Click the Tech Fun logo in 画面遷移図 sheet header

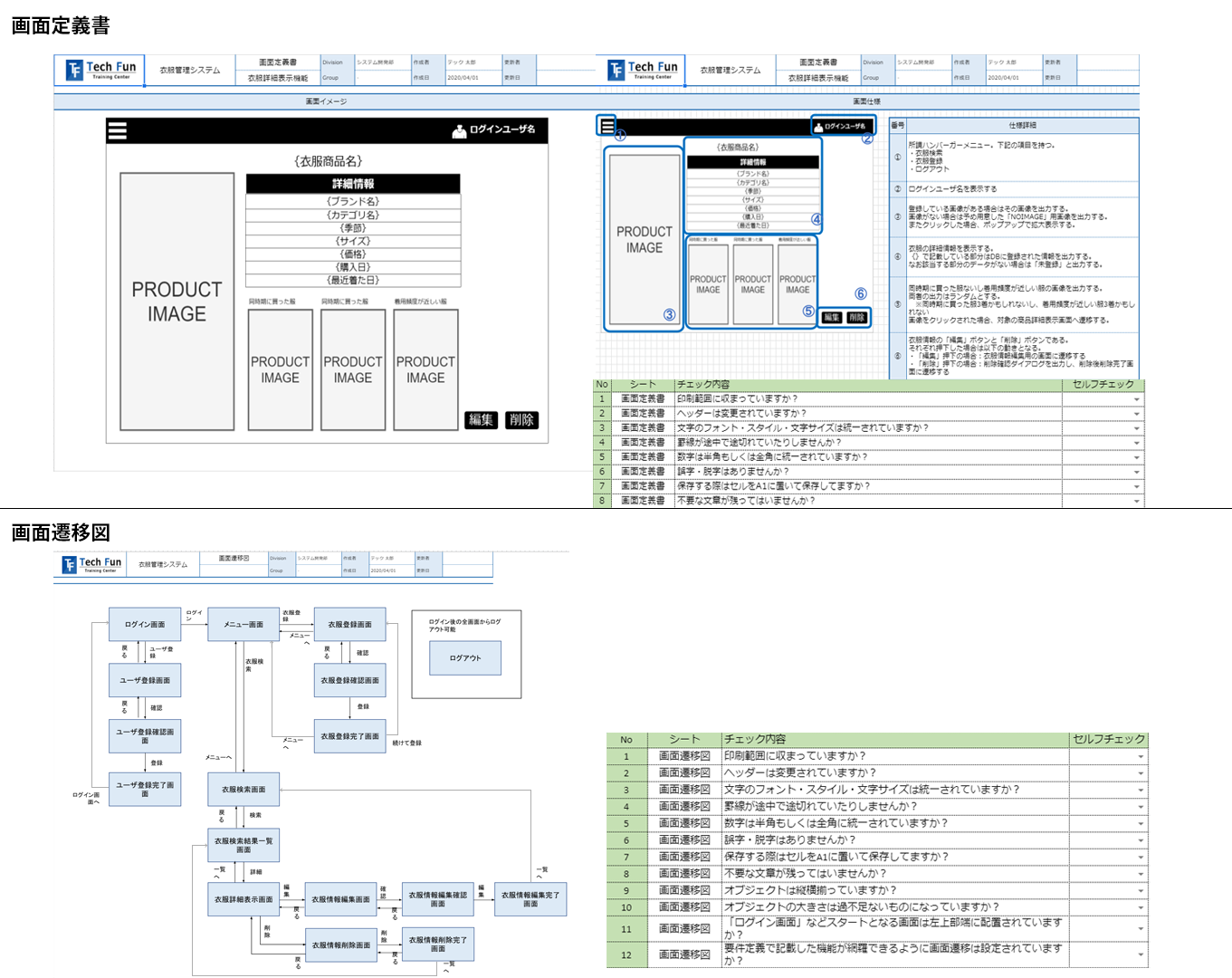(91, 564)
